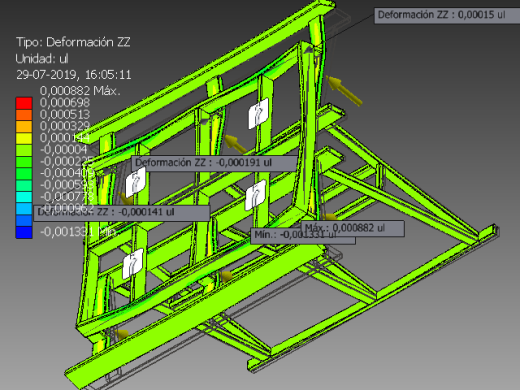Click the Unidad: ul legend text
Image resolution: width=520 pixels, height=390 pixels.
pos(42,59)
